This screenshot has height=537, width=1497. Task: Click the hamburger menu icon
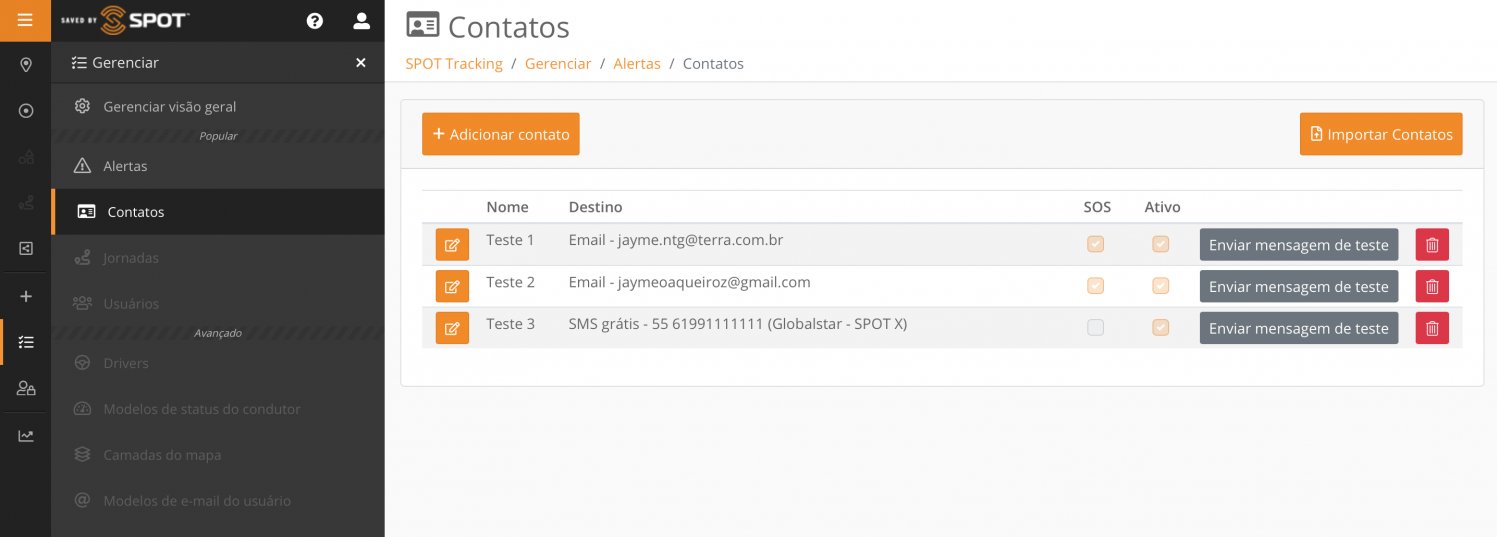pyautogui.click(x=25, y=20)
